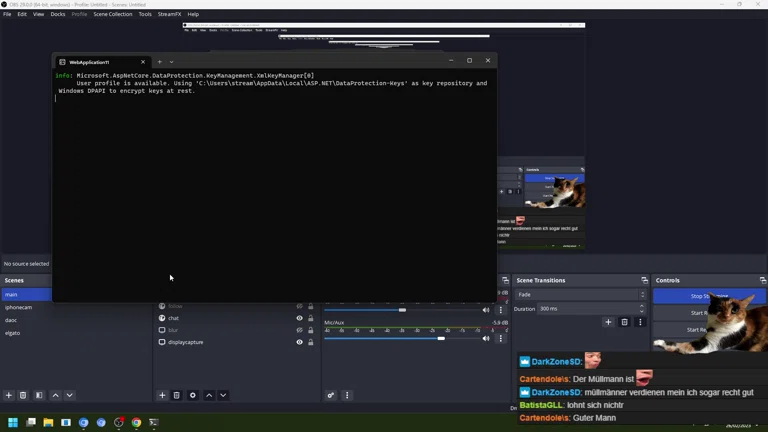Unlock the blur source
Viewport: 768px width, 432px height.
tap(311, 330)
